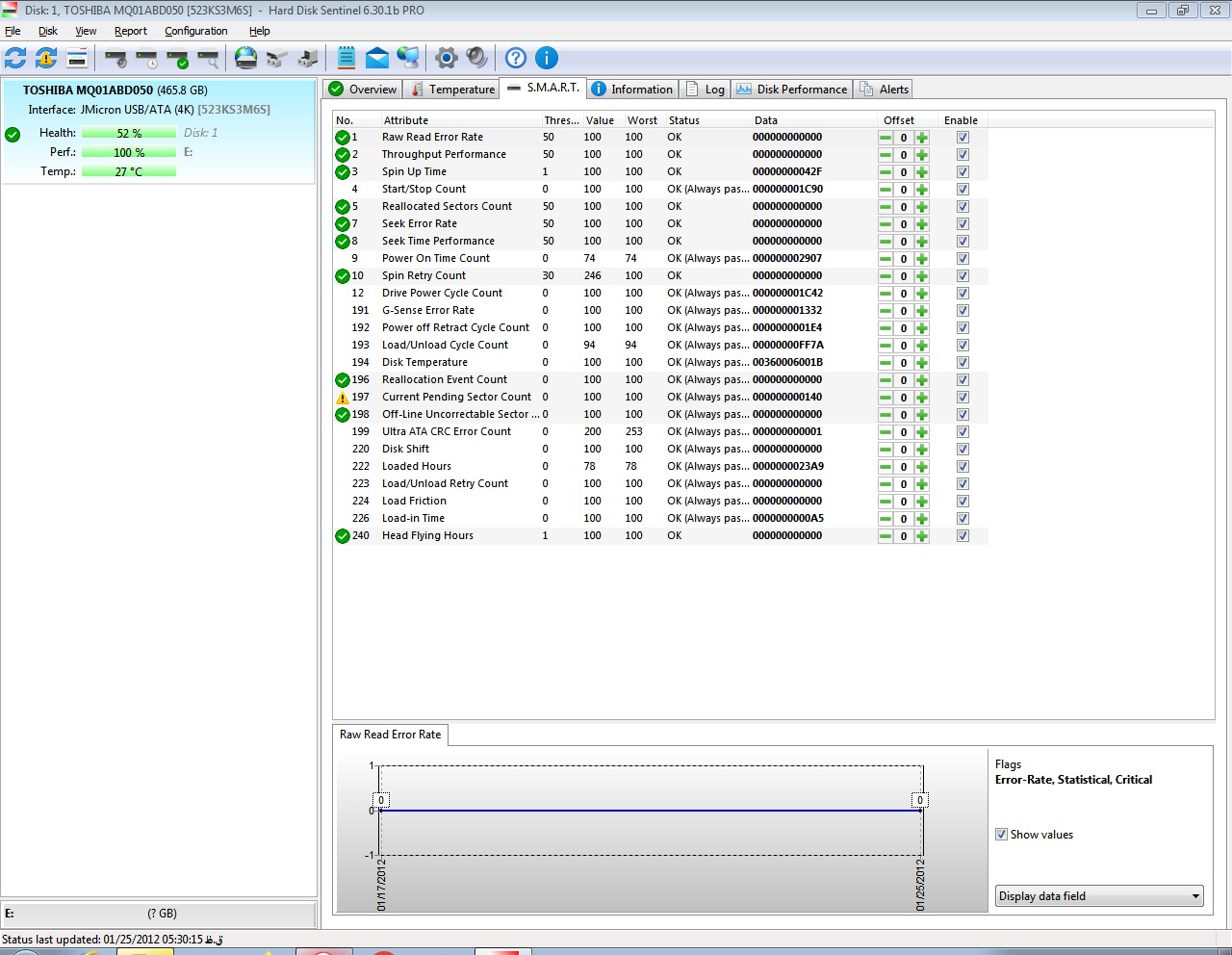The image size is (1232, 955).
Task: Expand the Display data field dropdown
Action: coord(1195,896)
